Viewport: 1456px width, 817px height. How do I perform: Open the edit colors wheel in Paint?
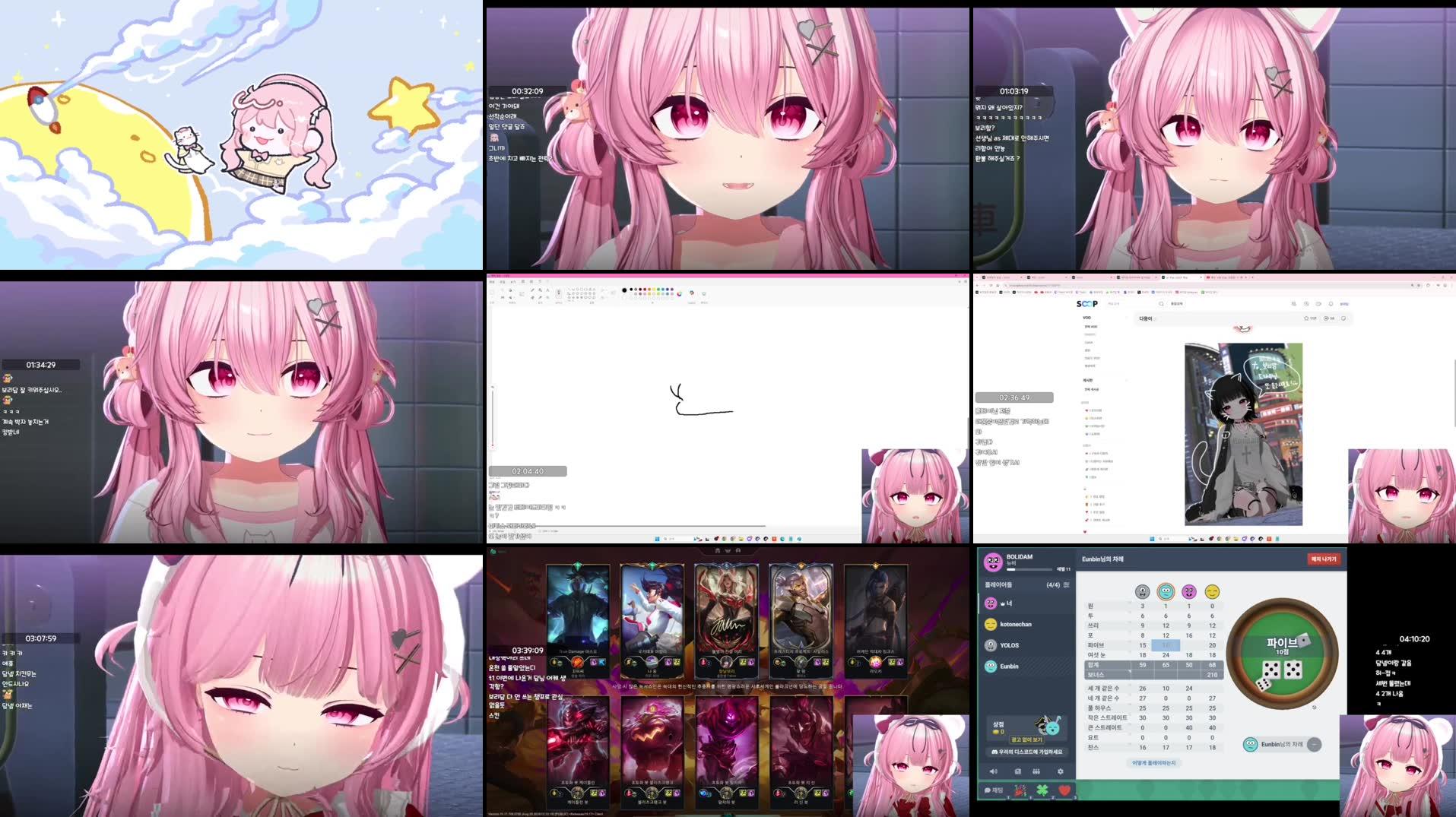tap(679, 294)
